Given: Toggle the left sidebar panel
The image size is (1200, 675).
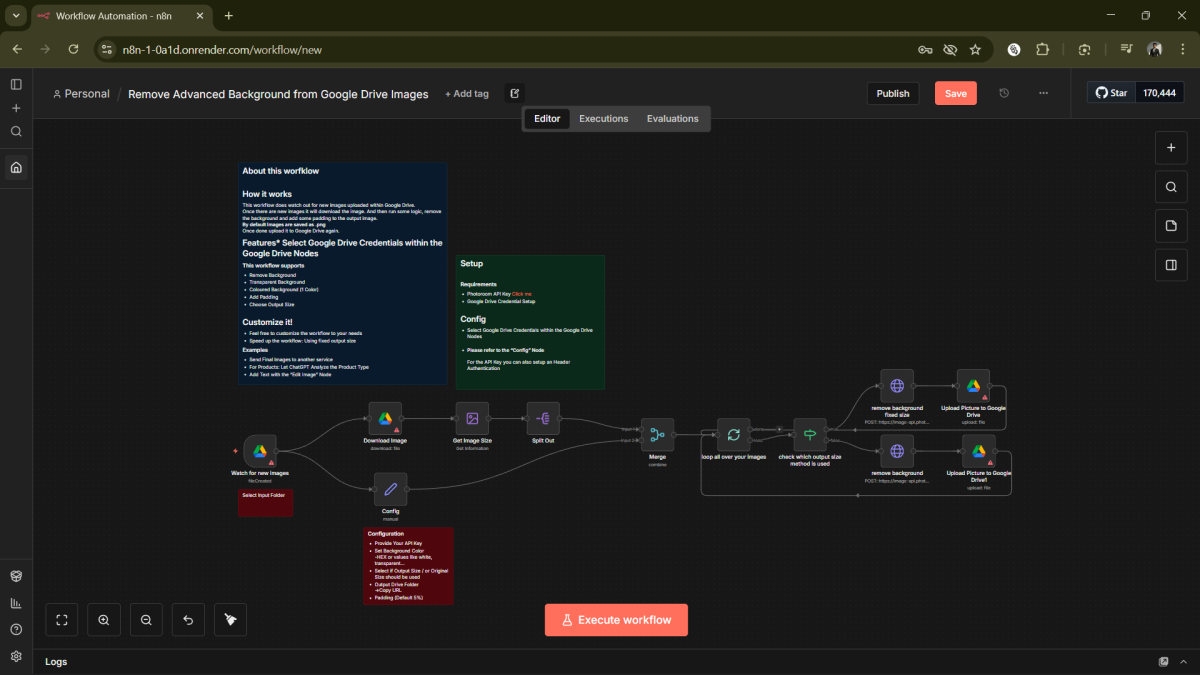Looking at the screenshot, I should pyautogui.click(x=16, y=85).
